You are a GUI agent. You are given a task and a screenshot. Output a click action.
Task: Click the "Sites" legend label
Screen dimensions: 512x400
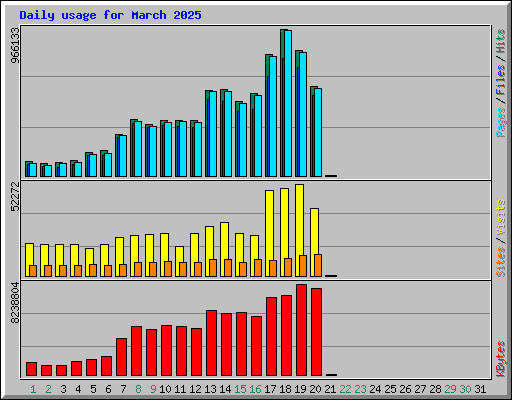pos(500,262)
